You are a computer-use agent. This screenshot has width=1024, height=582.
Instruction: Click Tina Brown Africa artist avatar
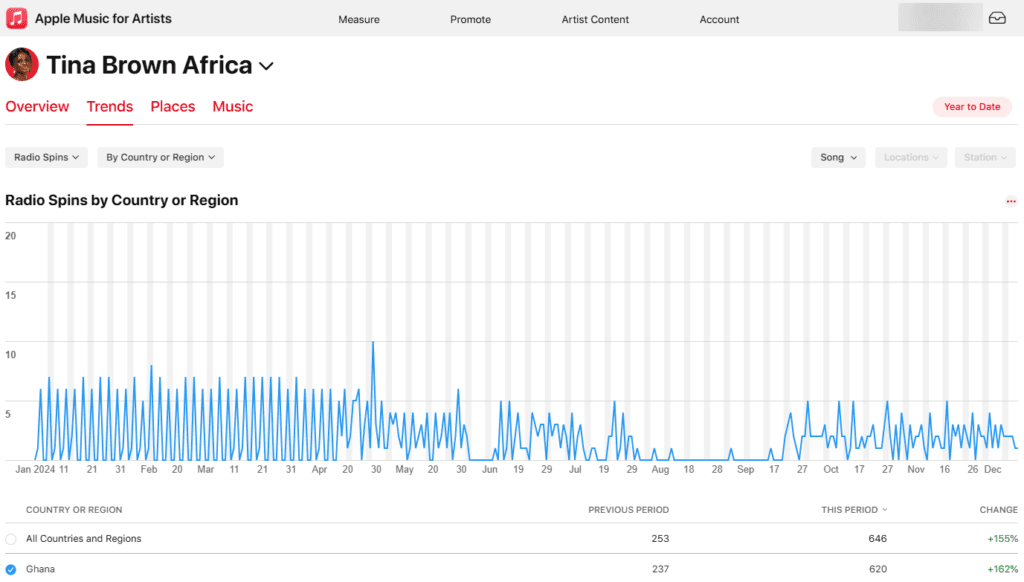coord(21,65)
